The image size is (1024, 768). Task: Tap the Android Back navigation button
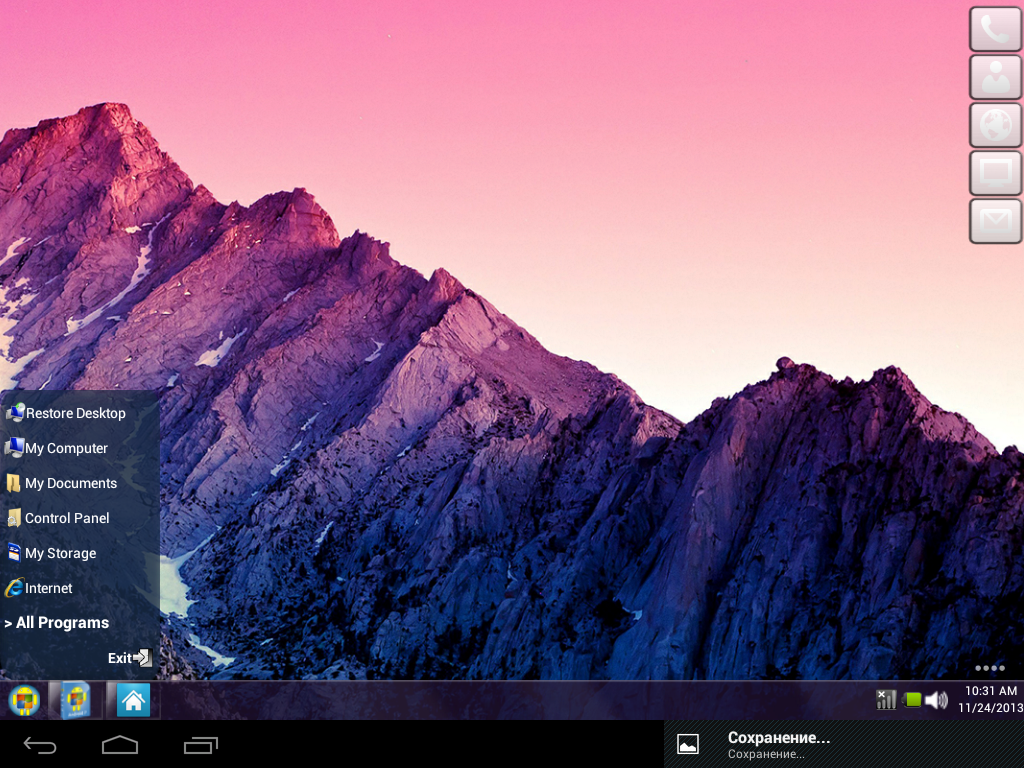pos(40,745)
